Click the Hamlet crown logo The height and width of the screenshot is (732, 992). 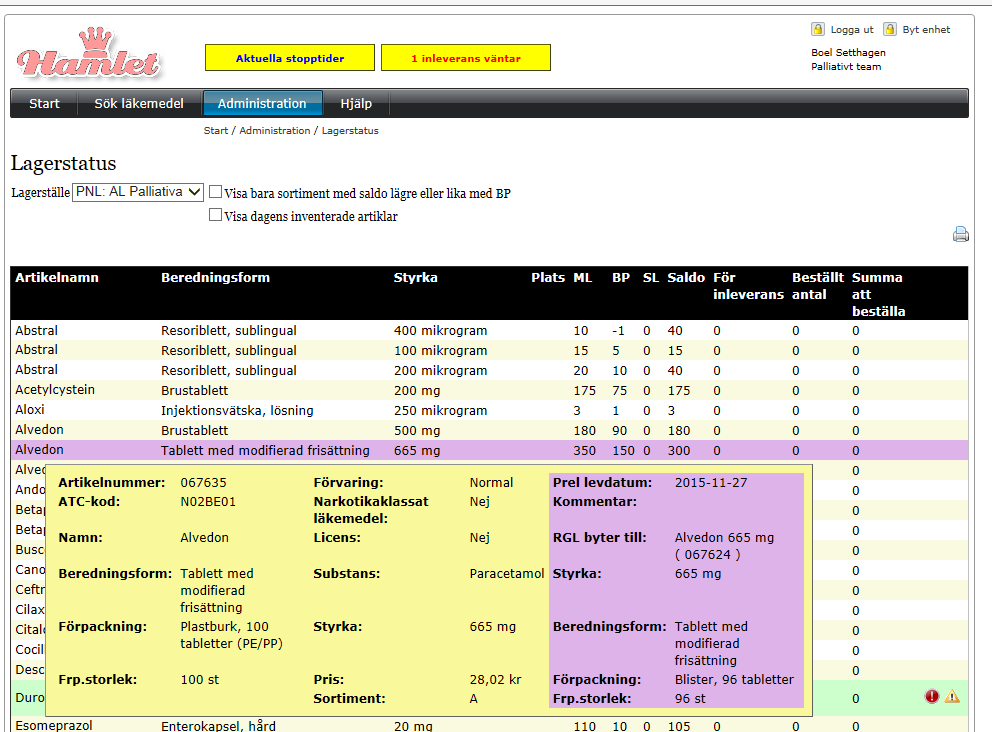click(89, 54)
